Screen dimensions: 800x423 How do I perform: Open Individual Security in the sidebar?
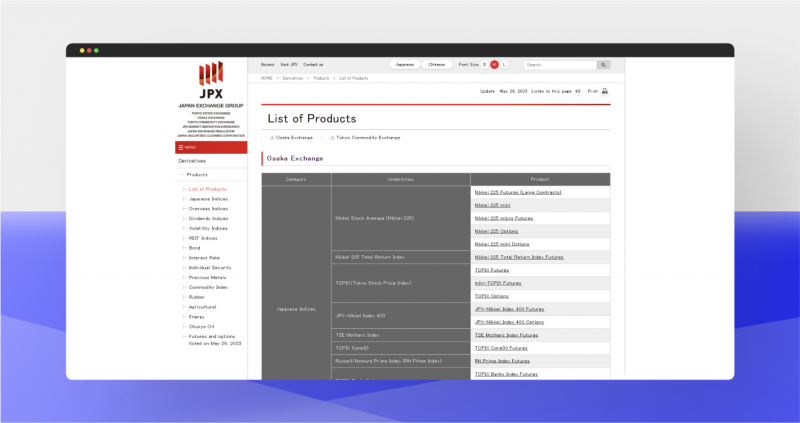(210, 268)
